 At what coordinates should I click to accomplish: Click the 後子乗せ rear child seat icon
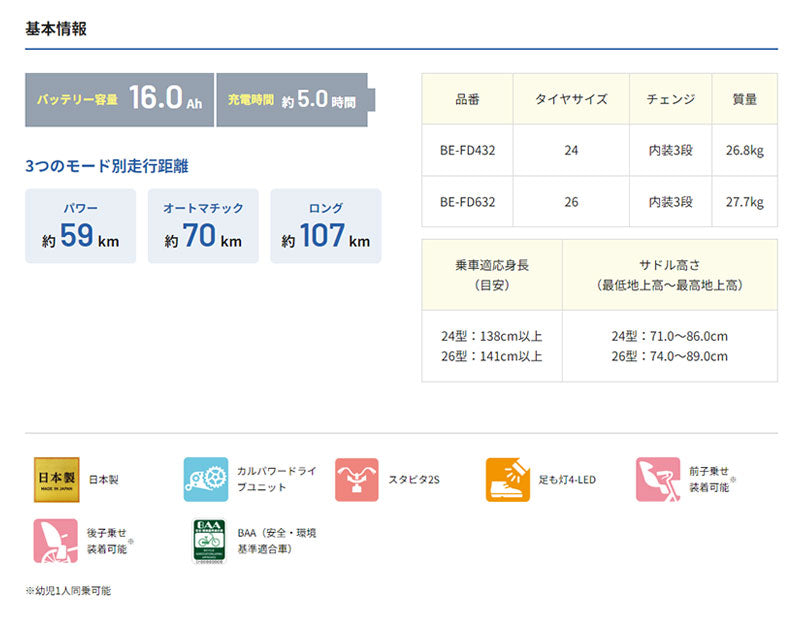(57, 540)
